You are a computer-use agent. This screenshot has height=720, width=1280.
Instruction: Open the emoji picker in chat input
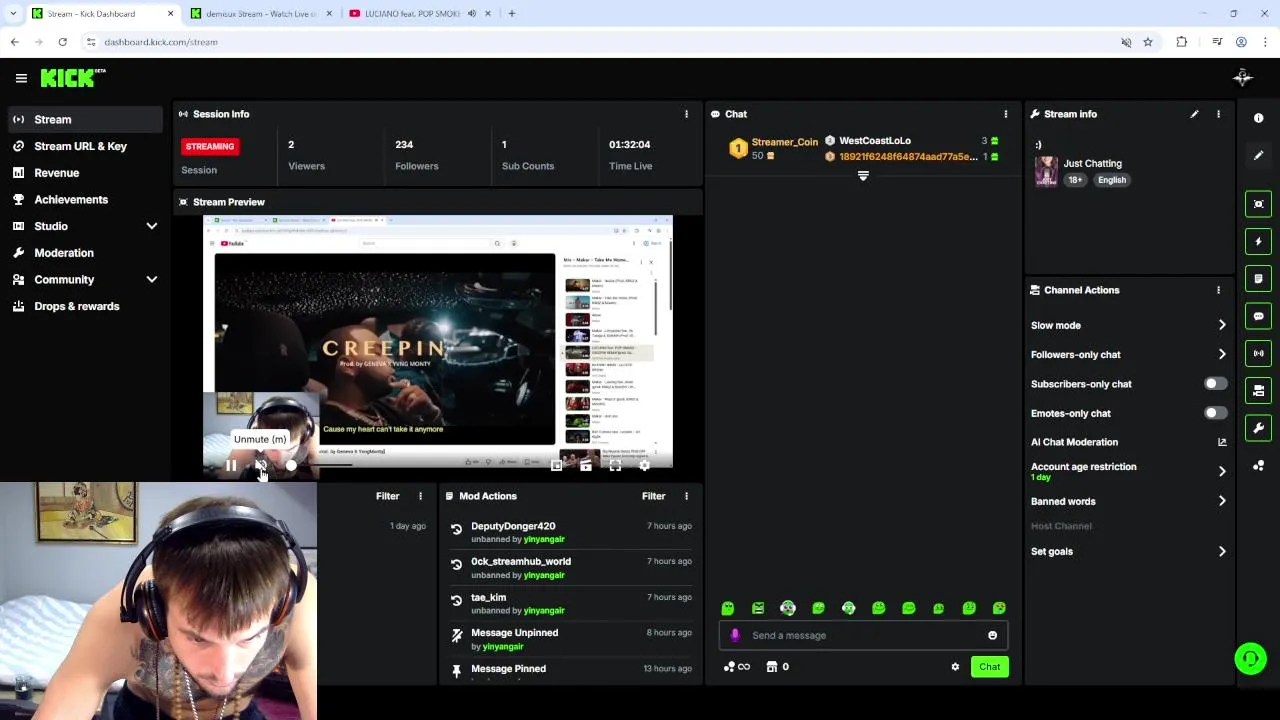[x=992, y=635]
